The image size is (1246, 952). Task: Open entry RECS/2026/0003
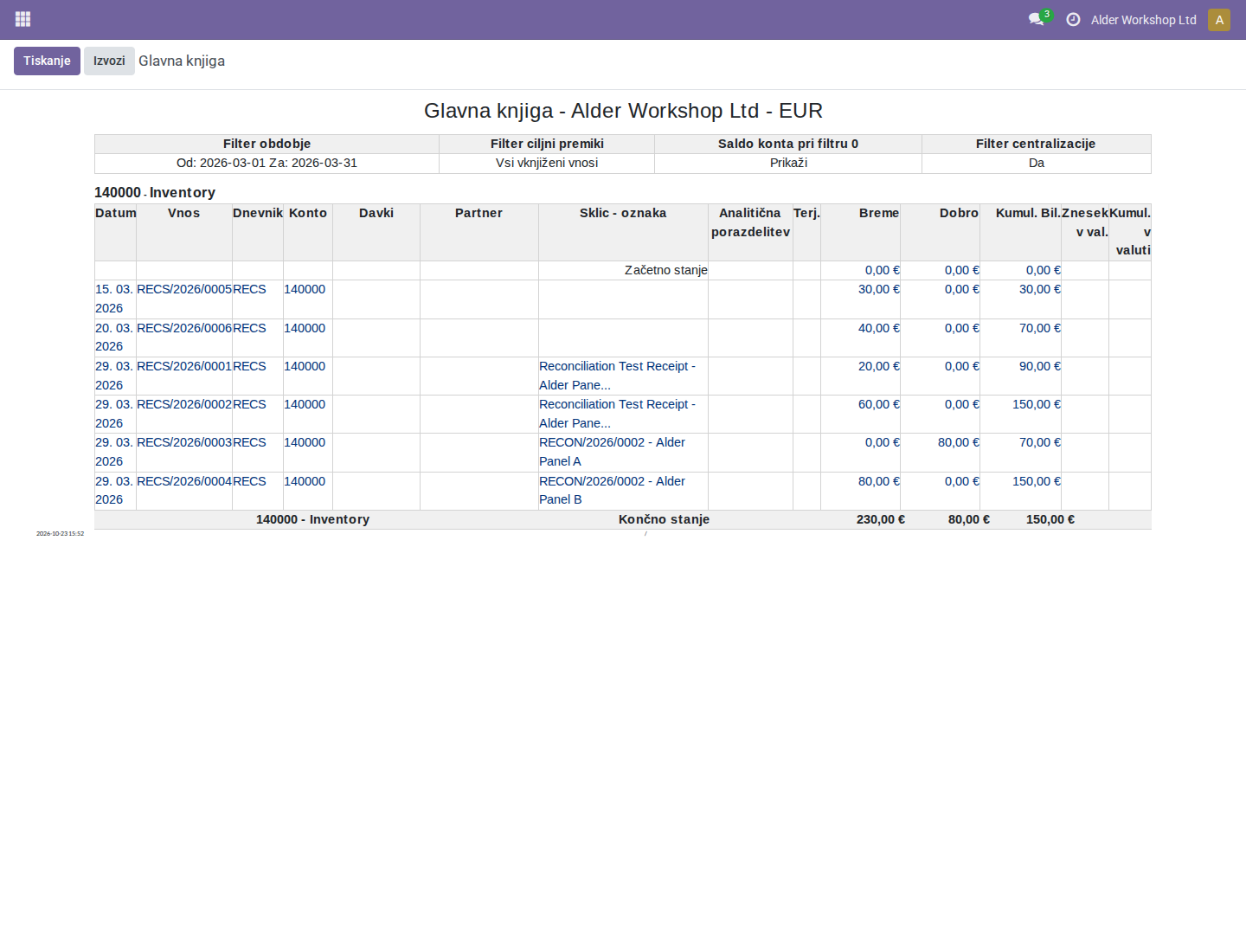[x=184, y=442]
